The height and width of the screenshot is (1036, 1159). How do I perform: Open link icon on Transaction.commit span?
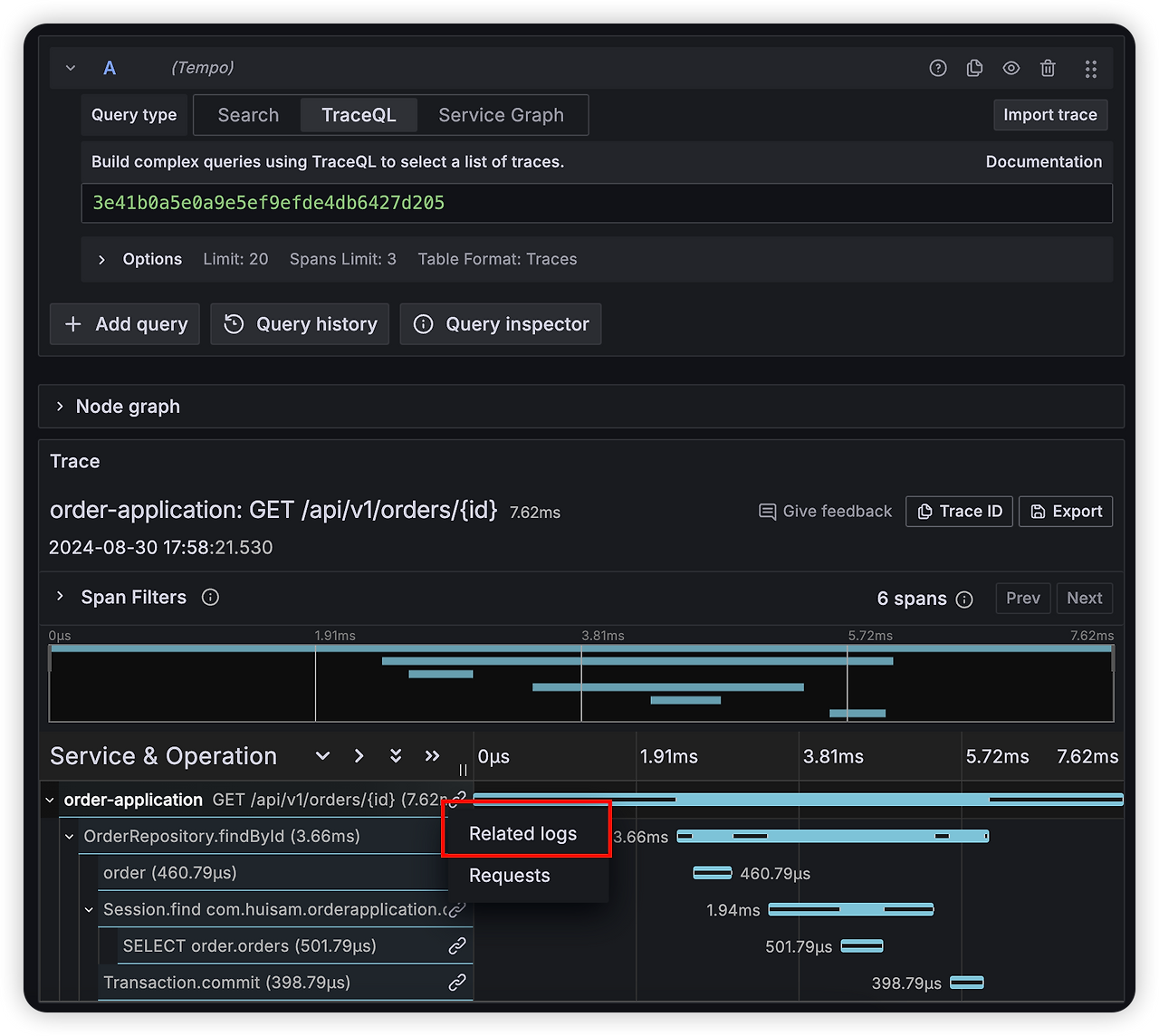(457, 983)
